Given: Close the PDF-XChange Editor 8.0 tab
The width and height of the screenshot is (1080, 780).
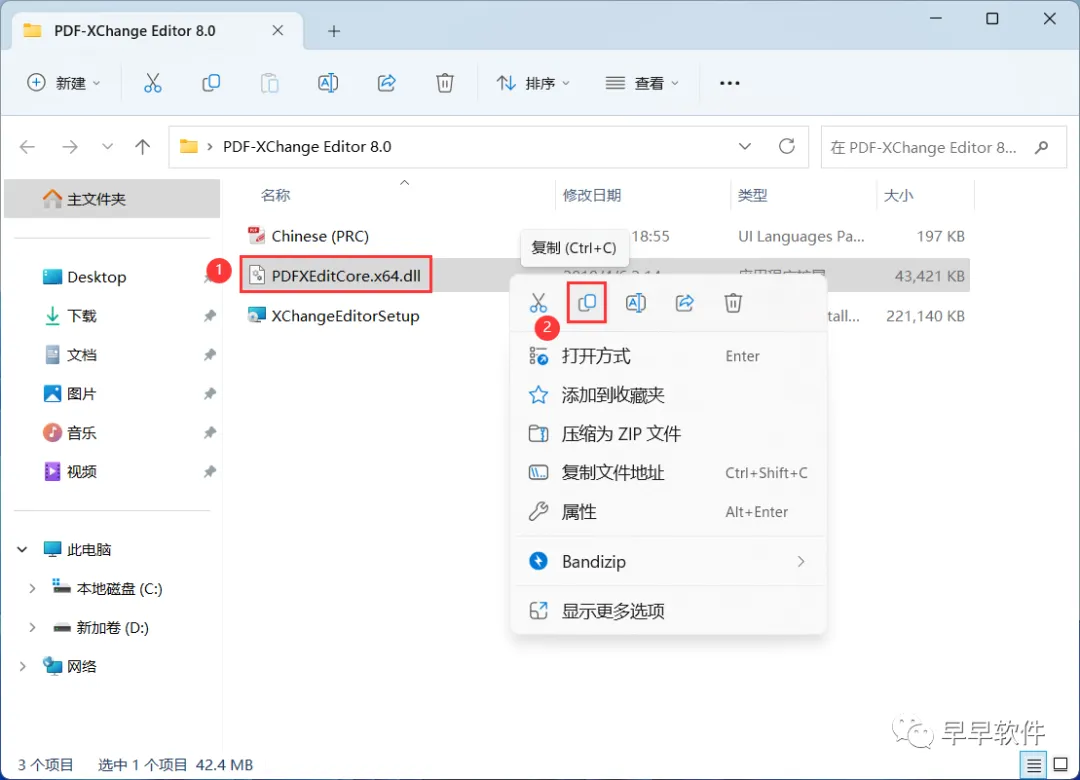Looking at the screenshot, I should [278, 30].
